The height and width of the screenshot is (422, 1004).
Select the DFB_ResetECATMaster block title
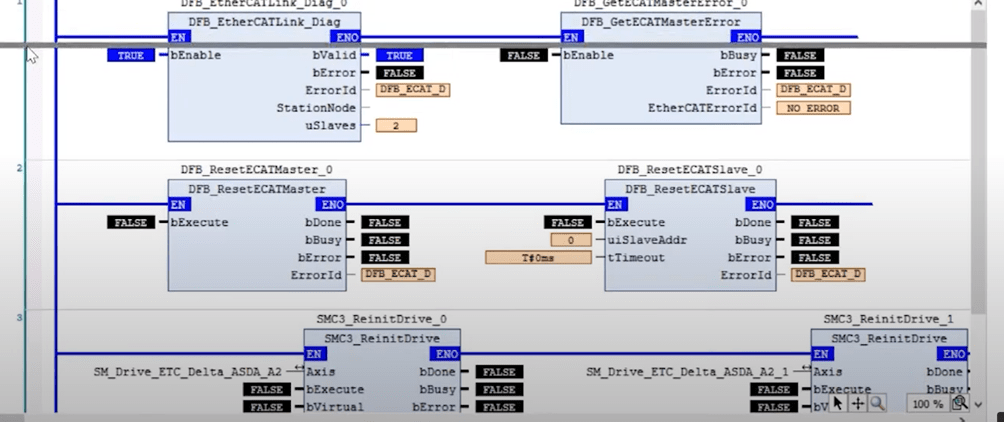(x=257, y=188)
